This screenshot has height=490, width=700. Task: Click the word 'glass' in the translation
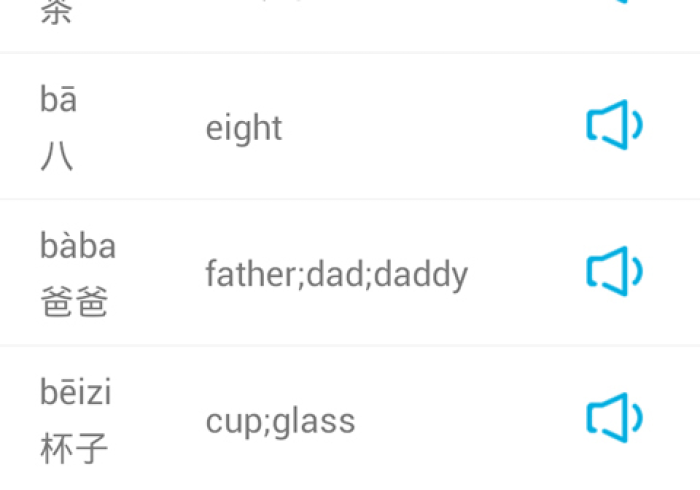[x=314, y=421]
